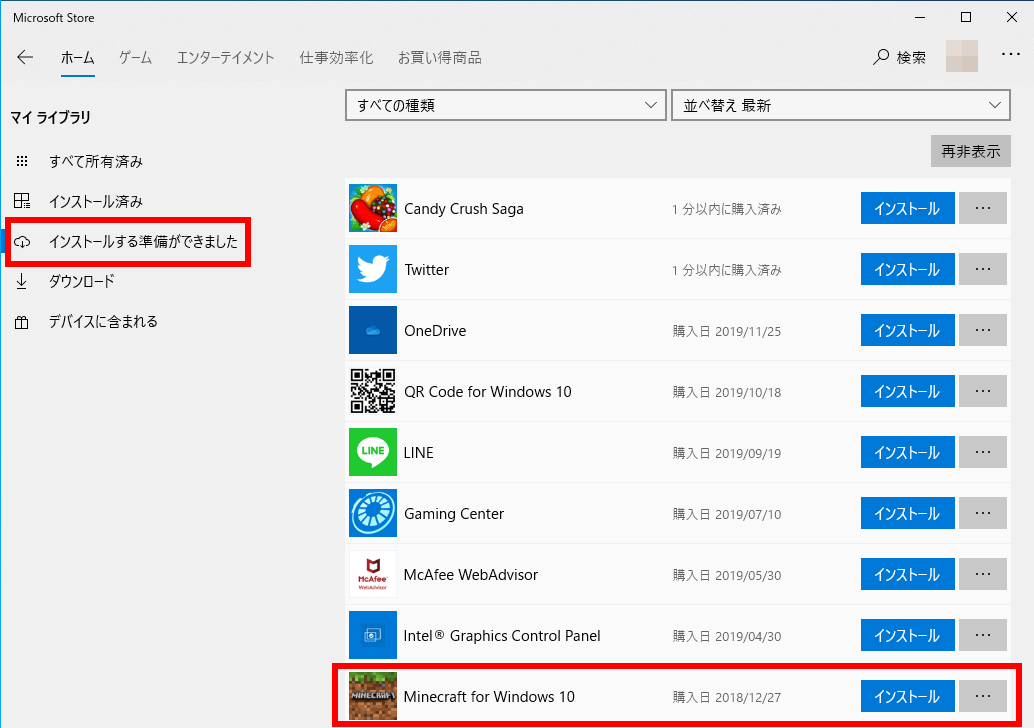This screenshot has height=728, width=1034.
Task: Click the Candy Crush Saga title text
Action: click(x=464, y=209)
